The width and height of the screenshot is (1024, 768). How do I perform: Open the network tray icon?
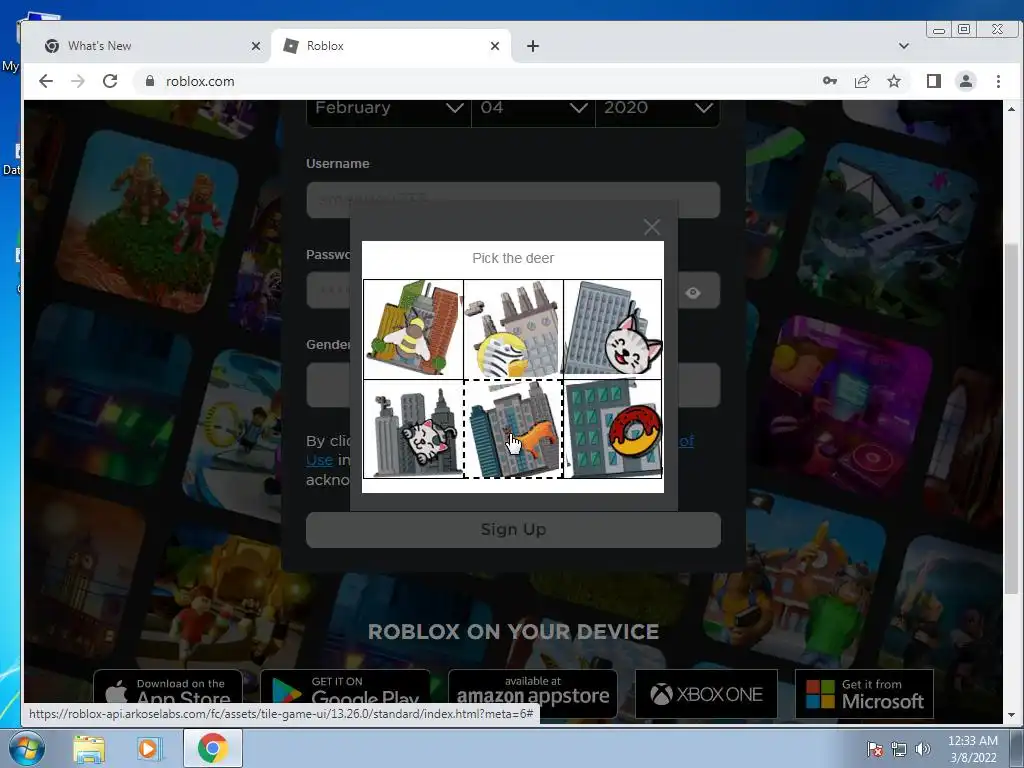(x=899, y=749)
